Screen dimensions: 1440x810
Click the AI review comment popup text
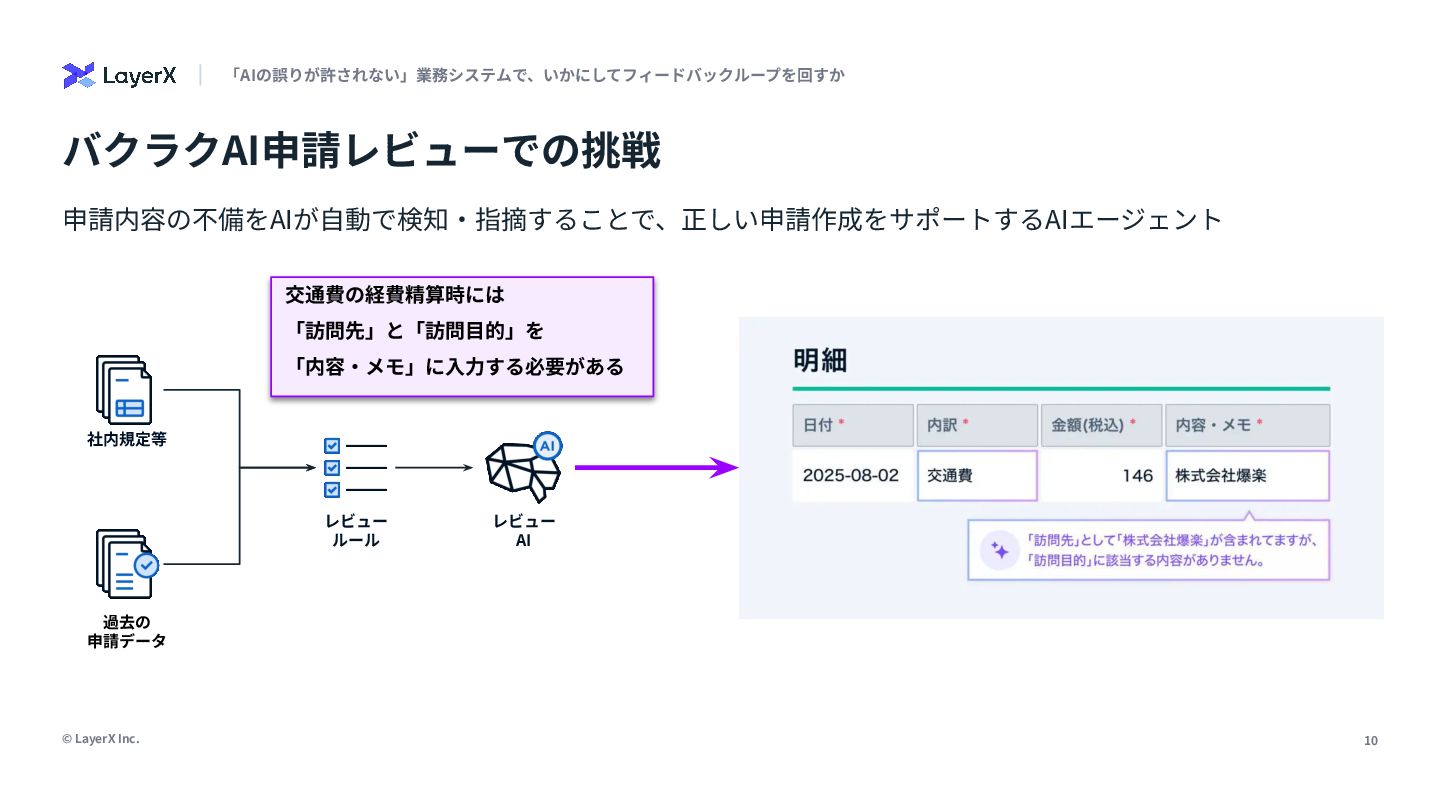coord(1172,550)
